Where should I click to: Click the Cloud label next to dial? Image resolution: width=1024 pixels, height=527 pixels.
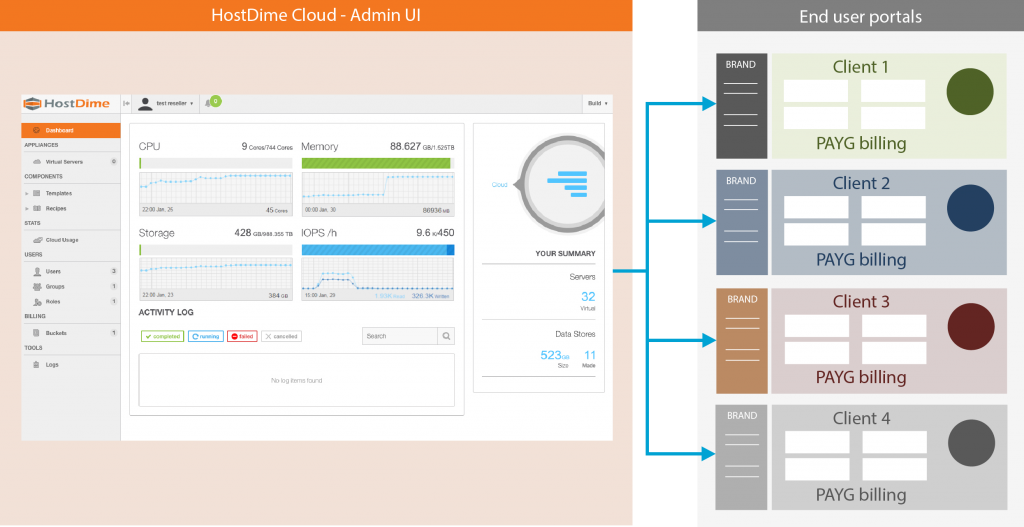(499, 185)
